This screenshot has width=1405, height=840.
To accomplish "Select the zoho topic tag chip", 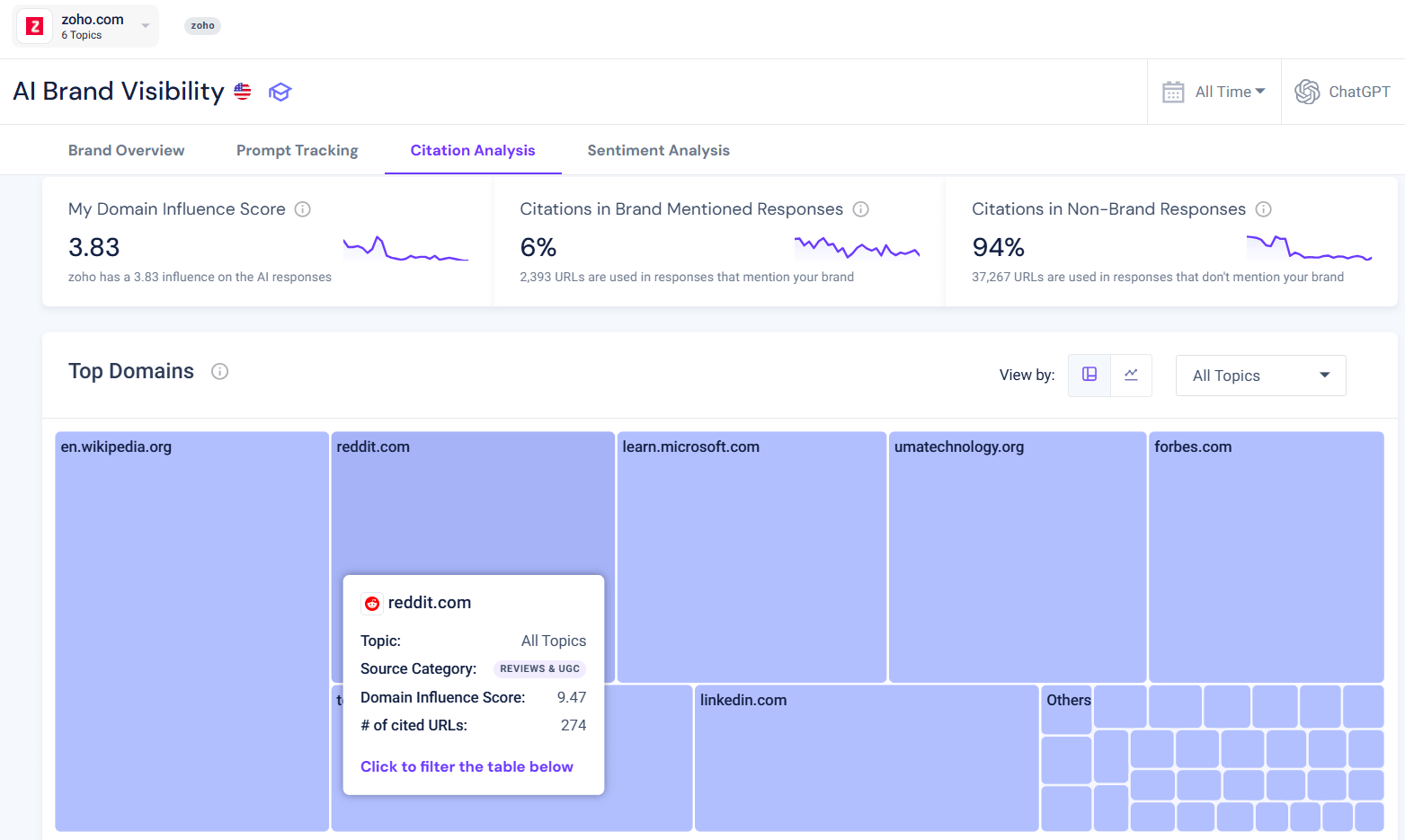I will point(201,26).
